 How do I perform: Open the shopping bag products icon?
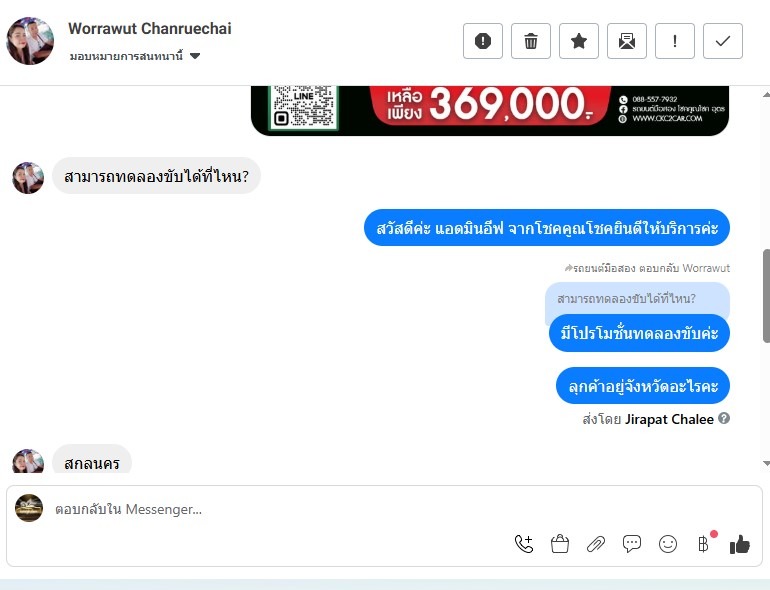[560, 544]
